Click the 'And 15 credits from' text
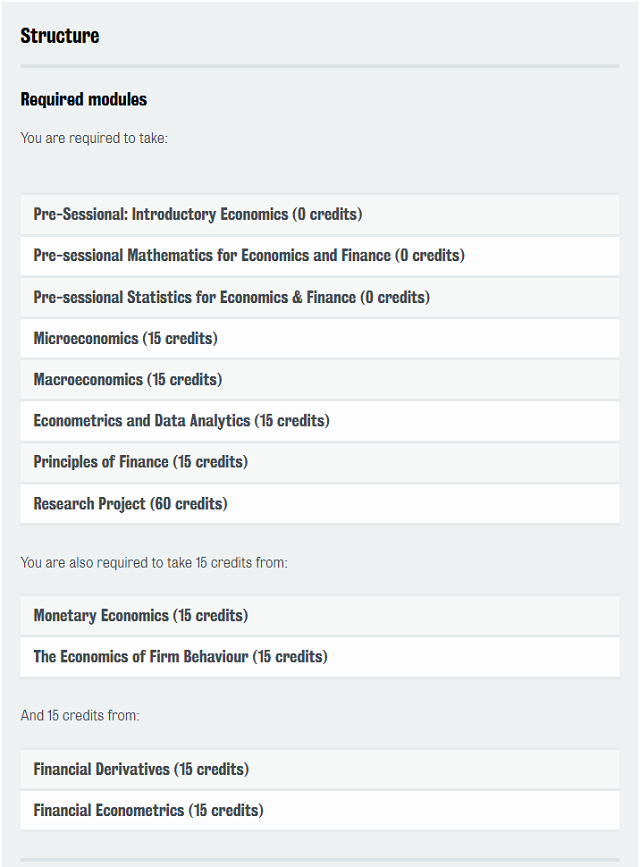The width and height of the screenshot is (640, 867). [x=80, y=715]
